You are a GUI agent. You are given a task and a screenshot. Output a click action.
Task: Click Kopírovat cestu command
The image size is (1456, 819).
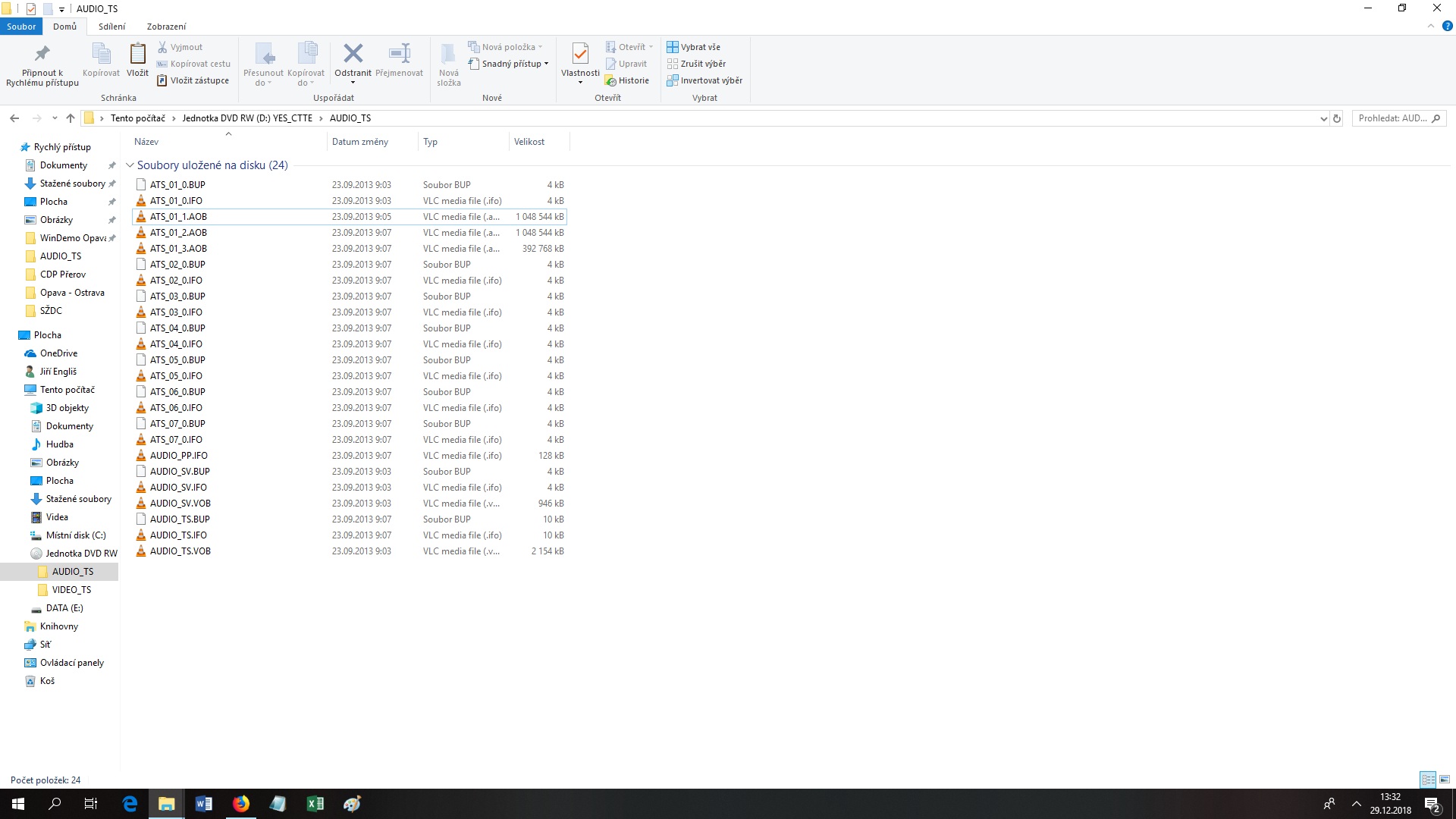point(193,64)
